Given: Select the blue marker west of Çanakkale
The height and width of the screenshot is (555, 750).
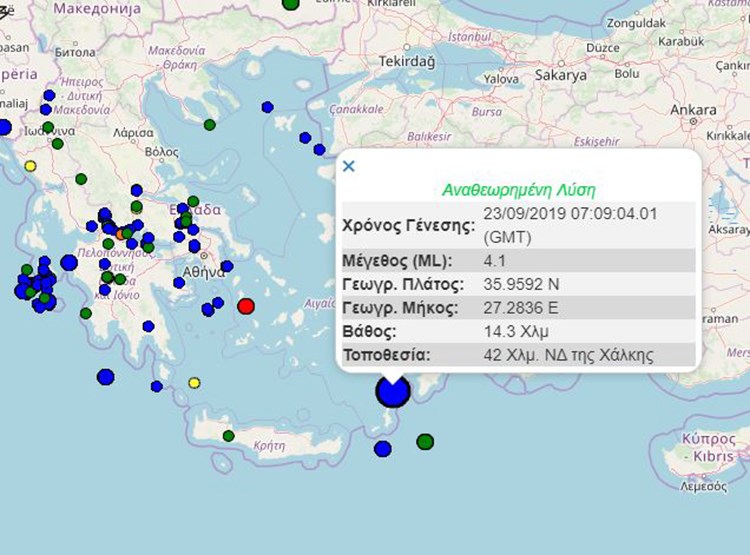Looking at the screenshot, I should point(267,107).
